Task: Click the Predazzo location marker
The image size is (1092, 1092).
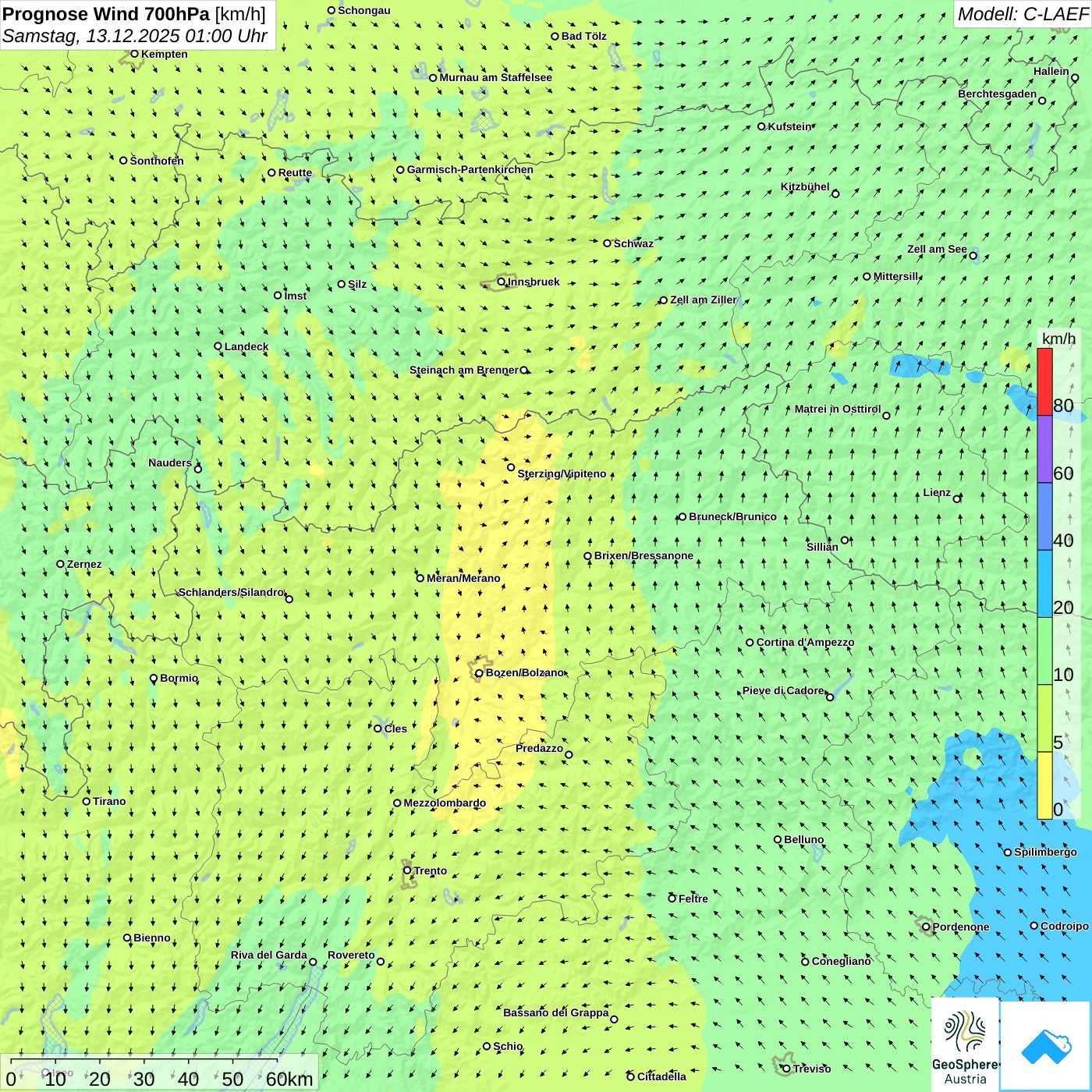Action: click(x=569, y=754)
